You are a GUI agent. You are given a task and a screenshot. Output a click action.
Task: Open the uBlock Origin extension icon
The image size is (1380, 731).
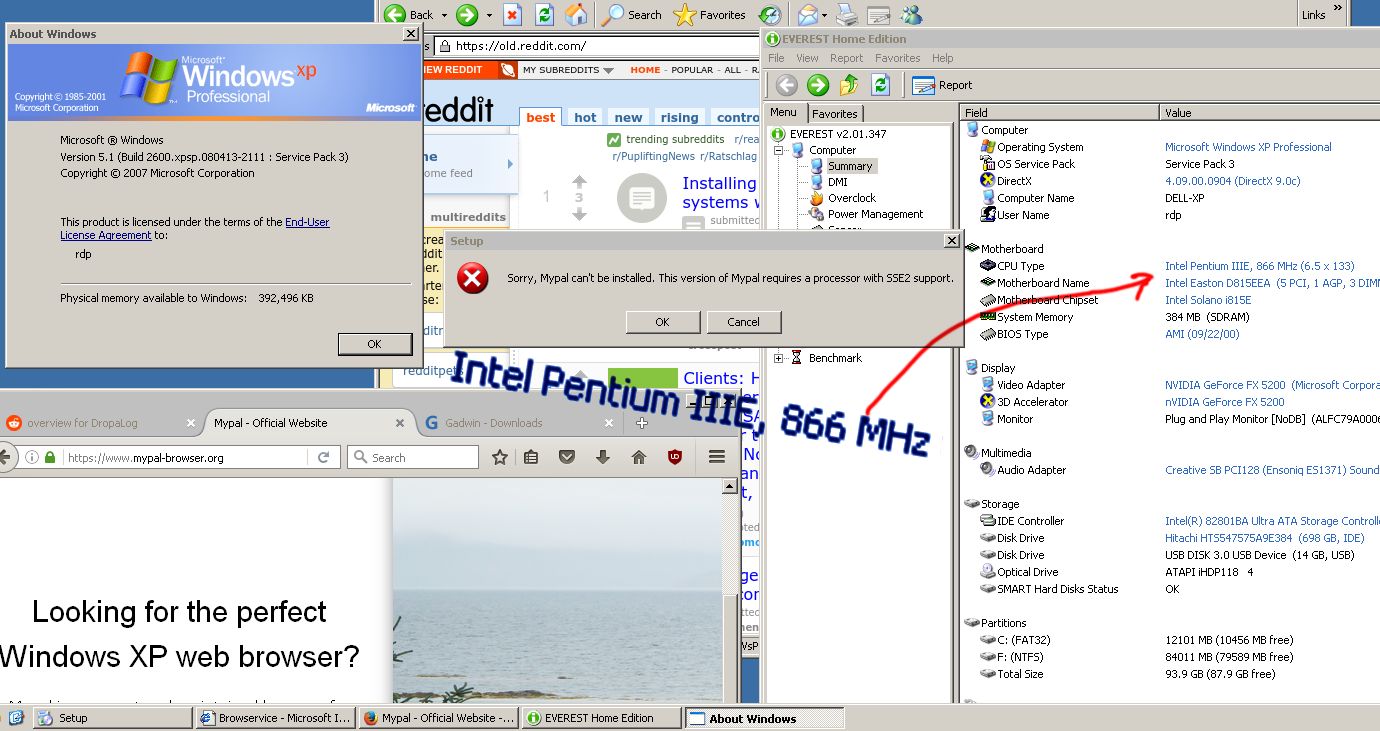[x=675, y=457]
